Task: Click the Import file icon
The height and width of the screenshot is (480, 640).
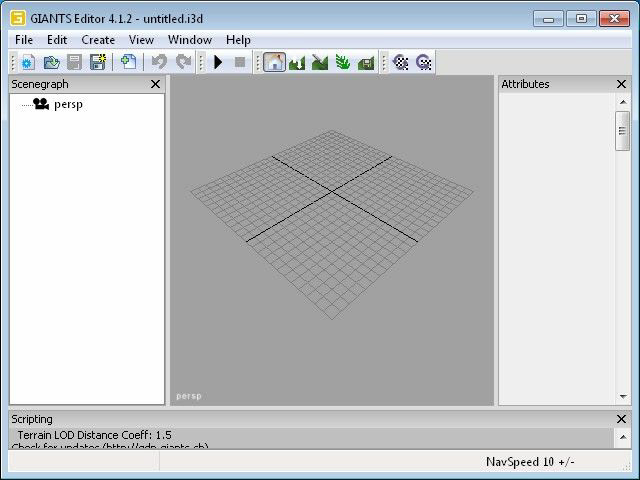Action: 128,62
